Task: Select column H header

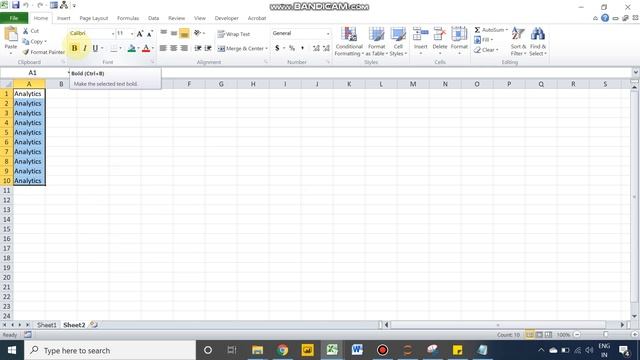Action: (x=253, y=84)
